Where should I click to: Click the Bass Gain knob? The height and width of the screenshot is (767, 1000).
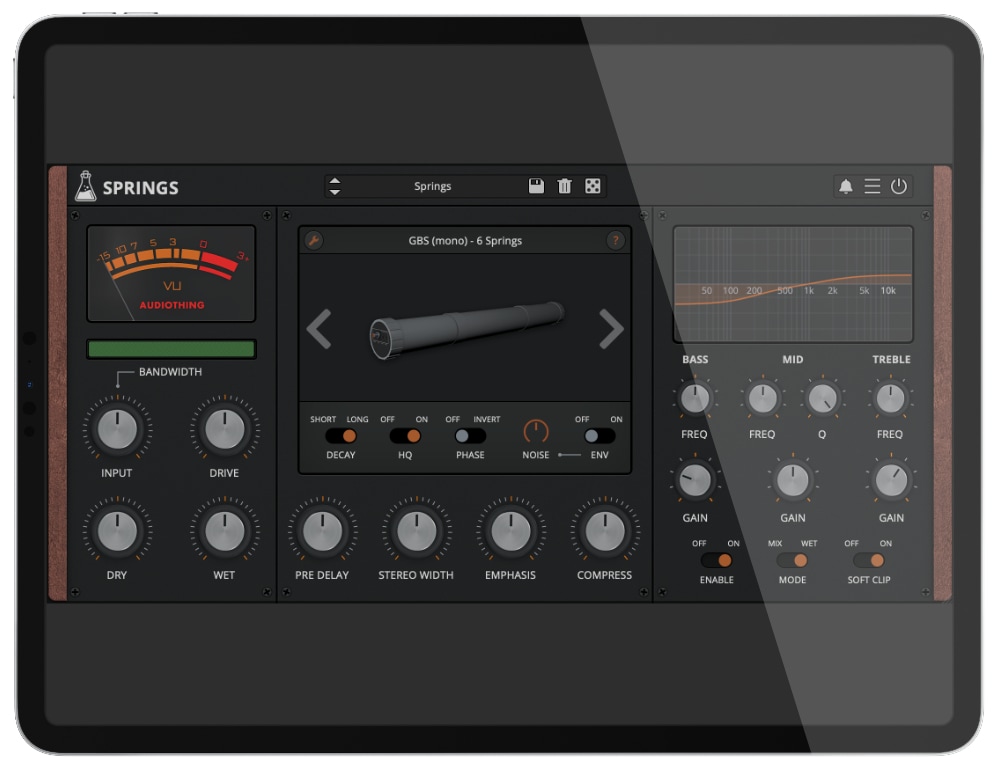(x=695, y=480)
